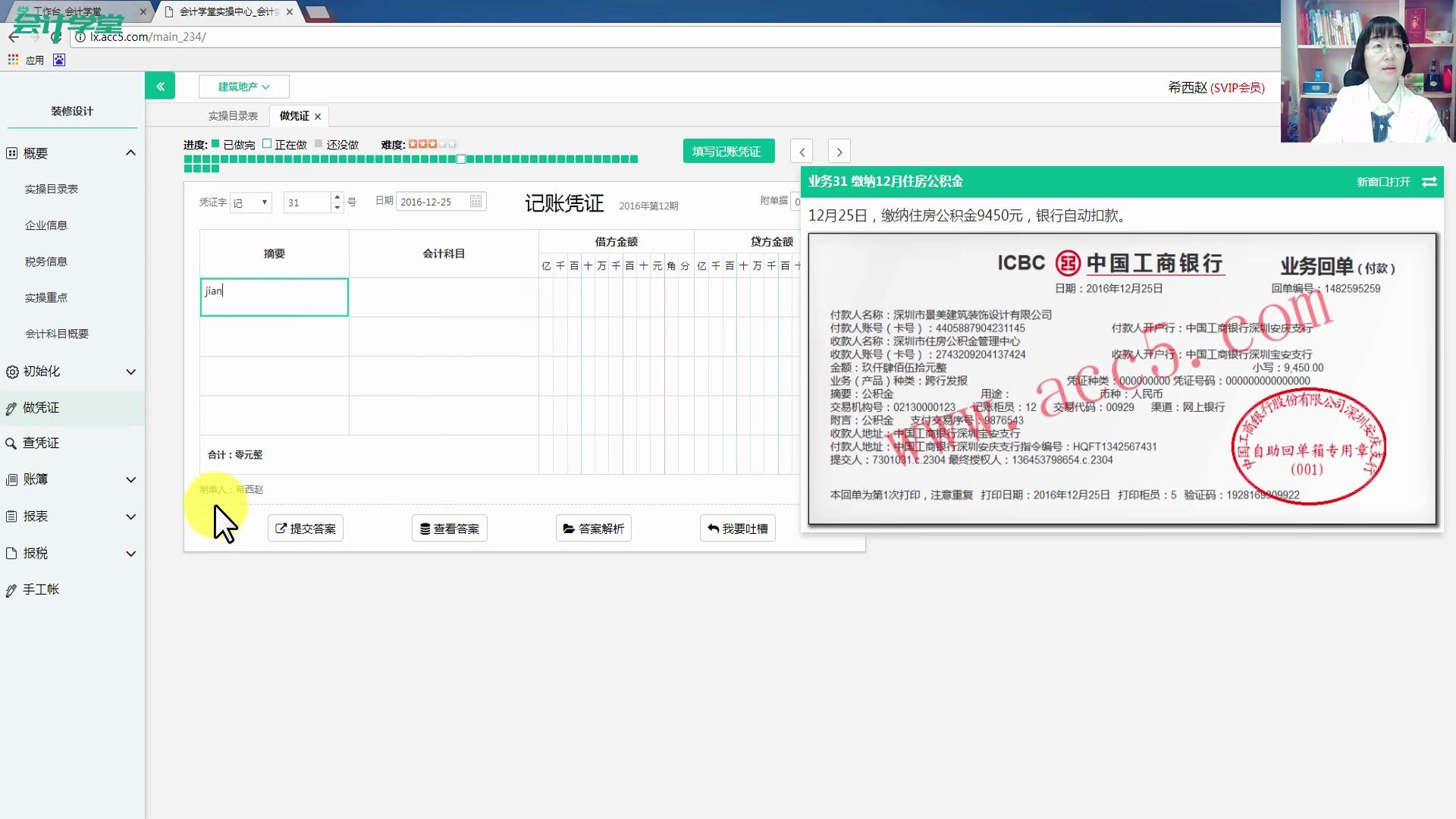This screenshot has width=1456, height=819.
Task: Go to next task arrow
Action: [x=839, y=152]
